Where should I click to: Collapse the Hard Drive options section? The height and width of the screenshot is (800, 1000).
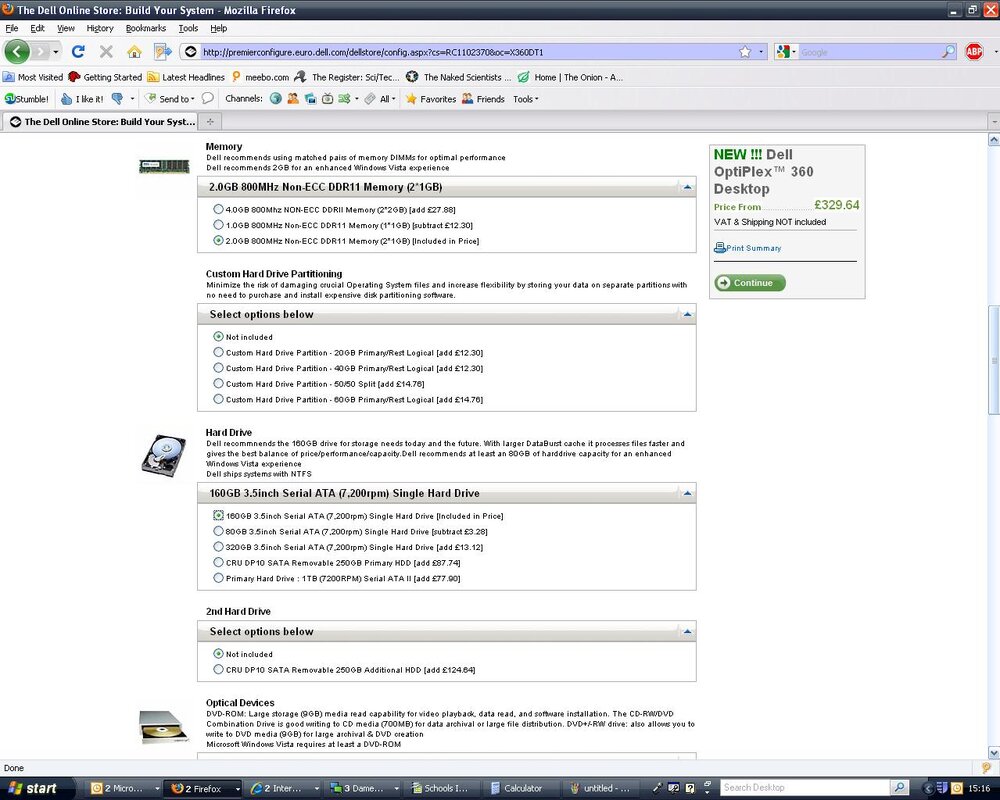click(687, 493)
